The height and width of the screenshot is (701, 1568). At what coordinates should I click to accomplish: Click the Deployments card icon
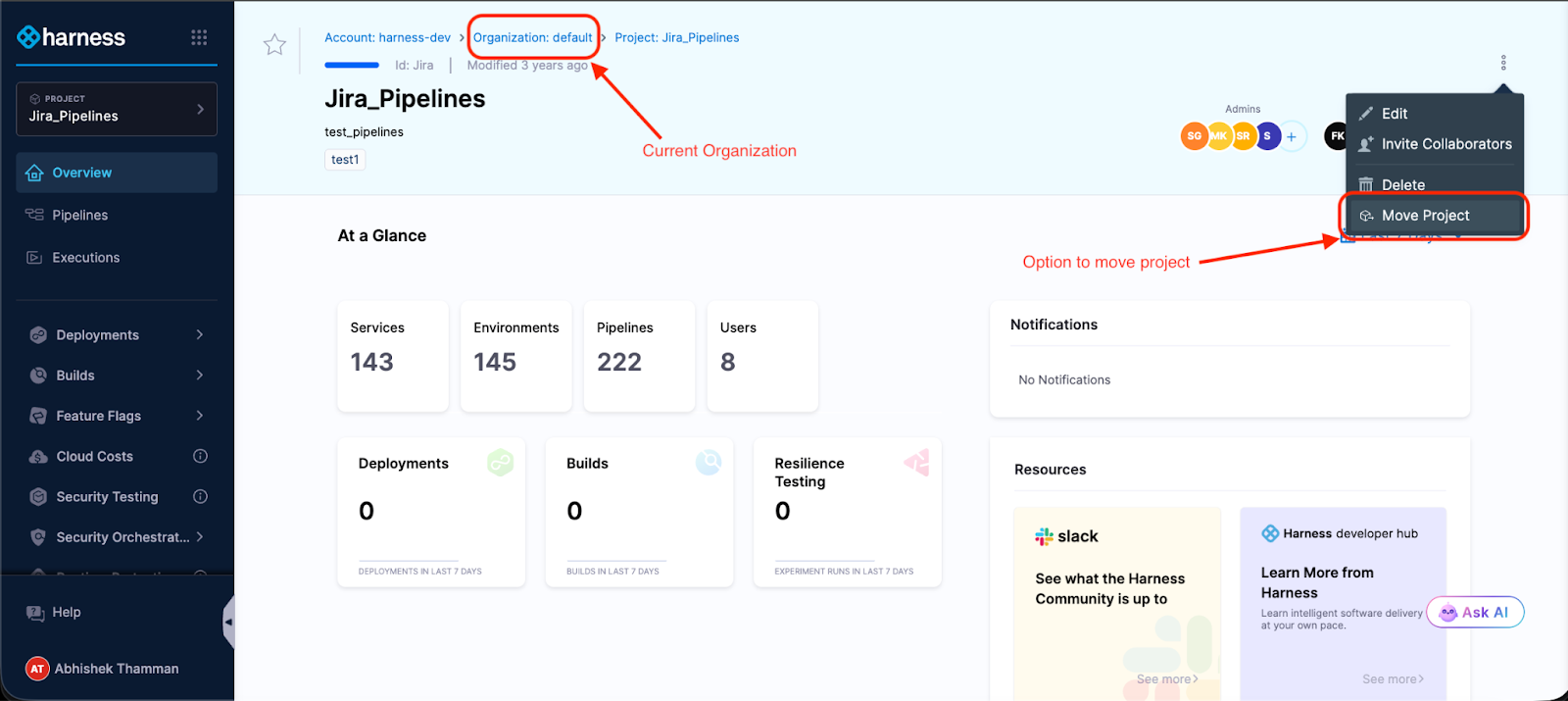501,463
